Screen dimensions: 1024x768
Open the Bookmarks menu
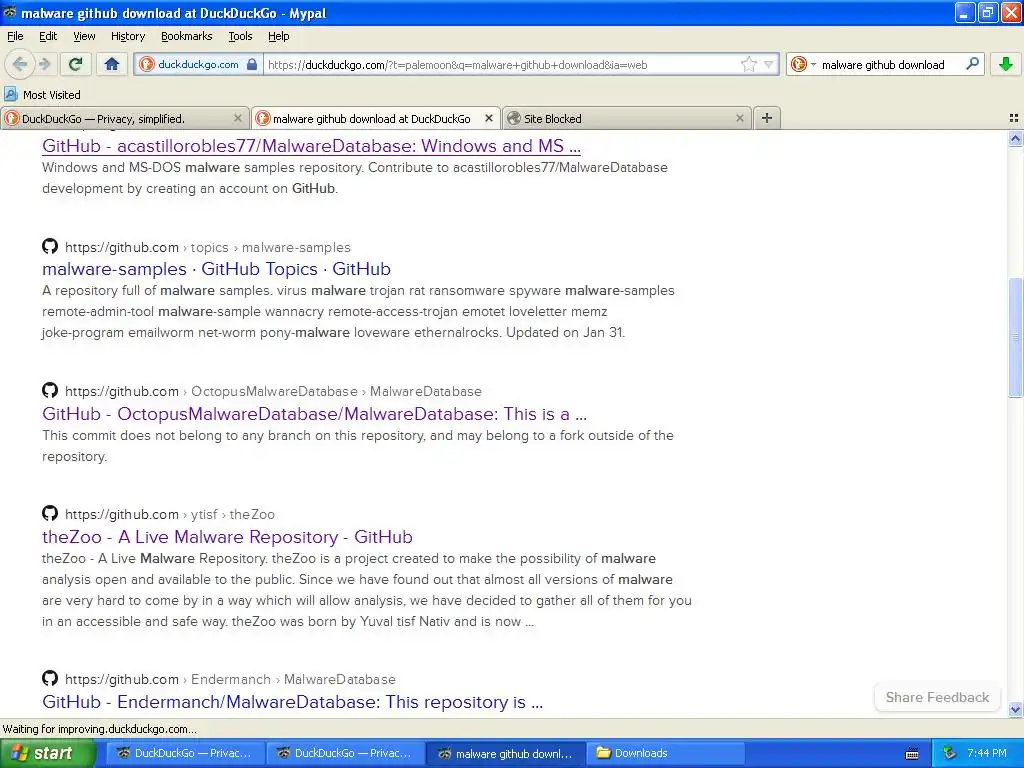(186, 36)
